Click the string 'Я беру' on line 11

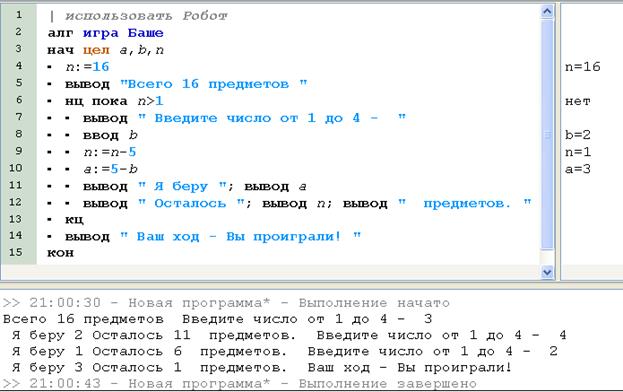tap(182, 186)
